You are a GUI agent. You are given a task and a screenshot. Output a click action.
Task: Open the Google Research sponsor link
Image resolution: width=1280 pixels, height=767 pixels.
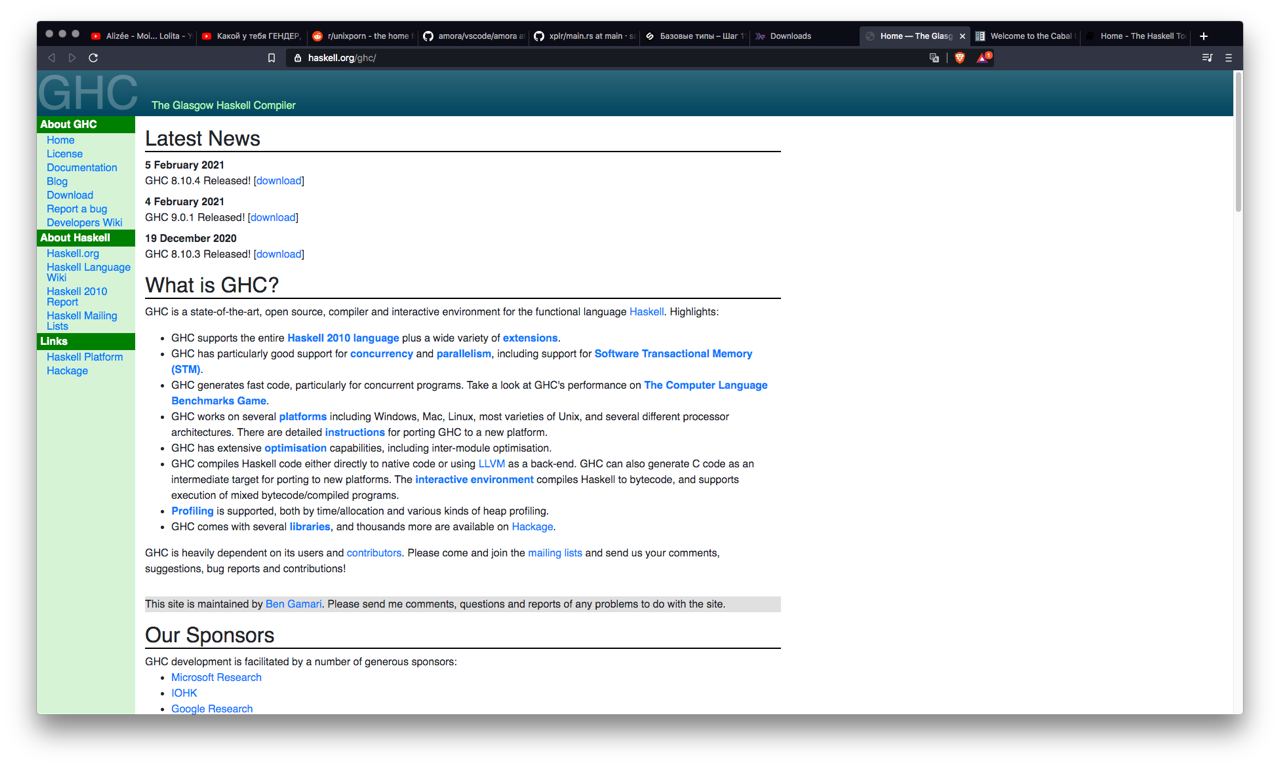pyautogui.click(x=212, y=709)
